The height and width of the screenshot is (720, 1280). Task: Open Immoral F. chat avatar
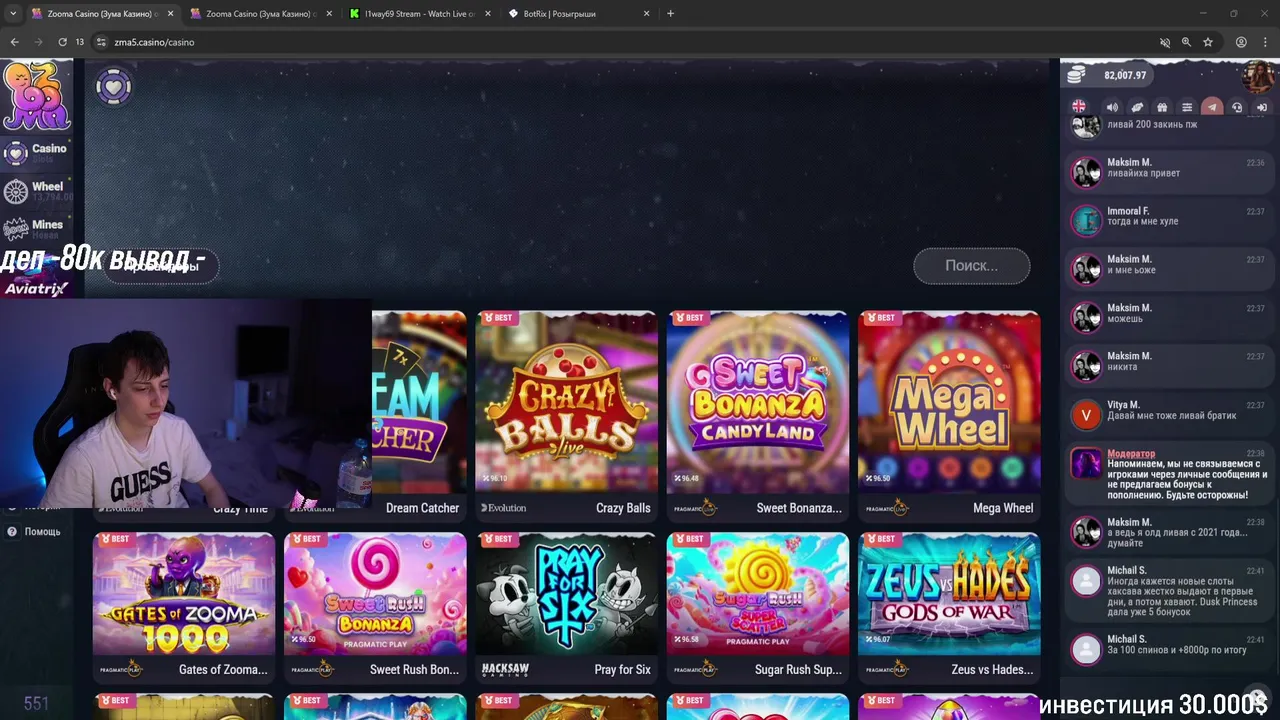coord(1086,220)
